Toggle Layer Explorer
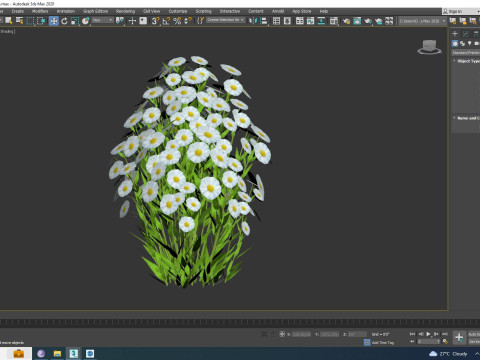The image size is (480, 360). coord(287,21)
